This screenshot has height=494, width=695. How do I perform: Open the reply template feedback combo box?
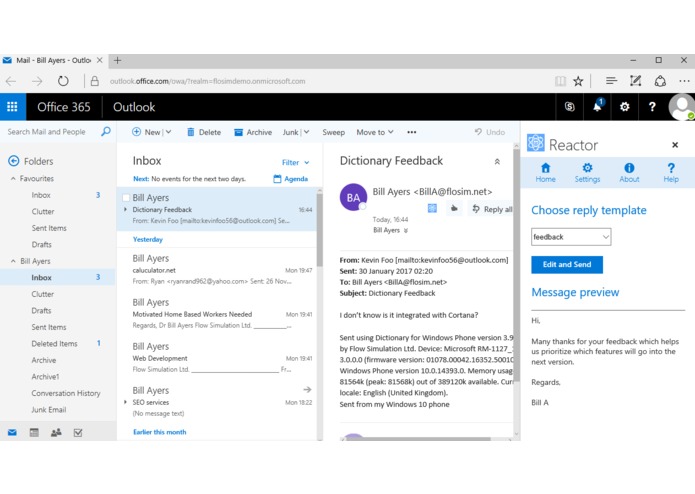coord(571,237)
